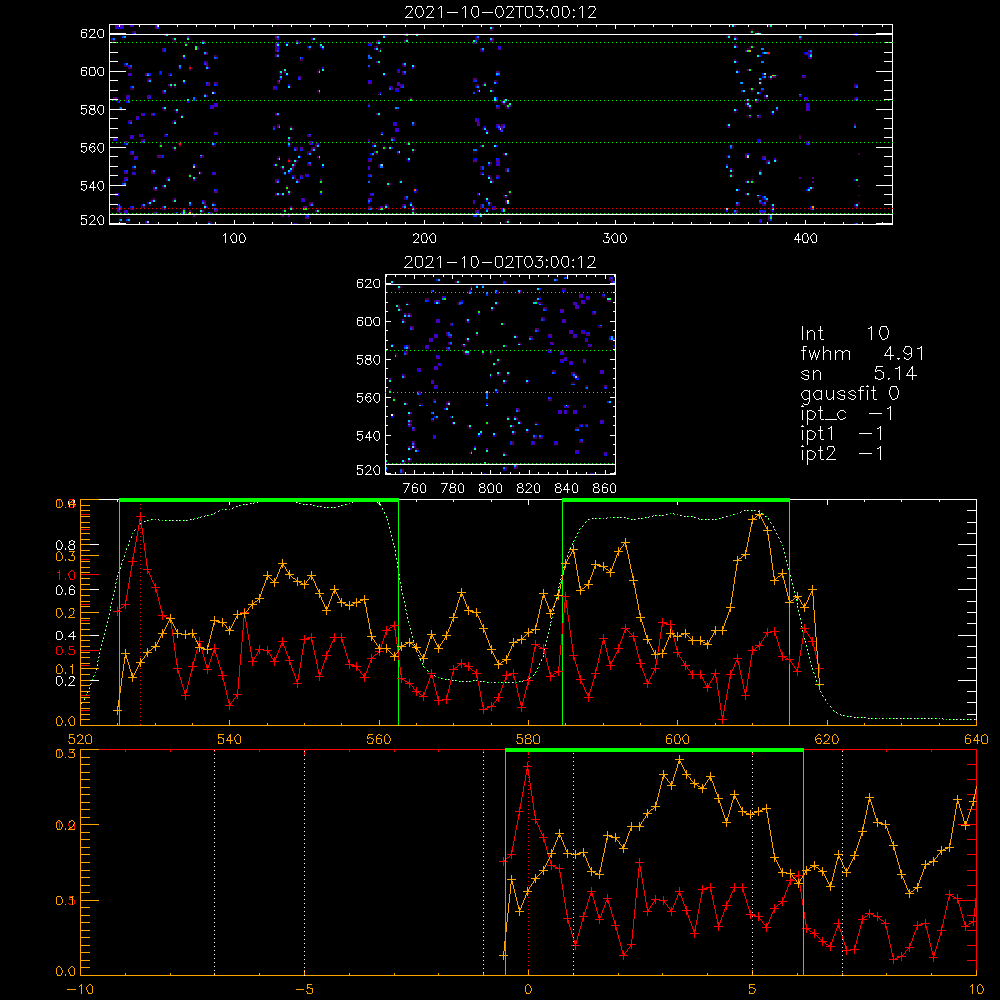The width and height of the screenshot is (1000, 1000).
Task: Click x-axis label -5 on the bottom plot
Action: click(x=305, y=990)
